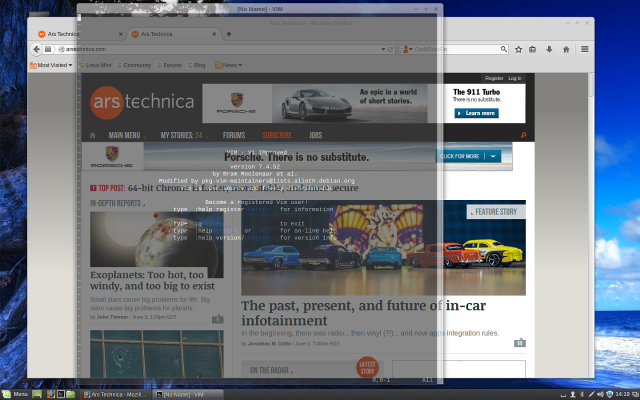Screen dimensions: 640x400
Task: Open the FORUMS nav item on Ars Technica
Action: tap(234, 135)
